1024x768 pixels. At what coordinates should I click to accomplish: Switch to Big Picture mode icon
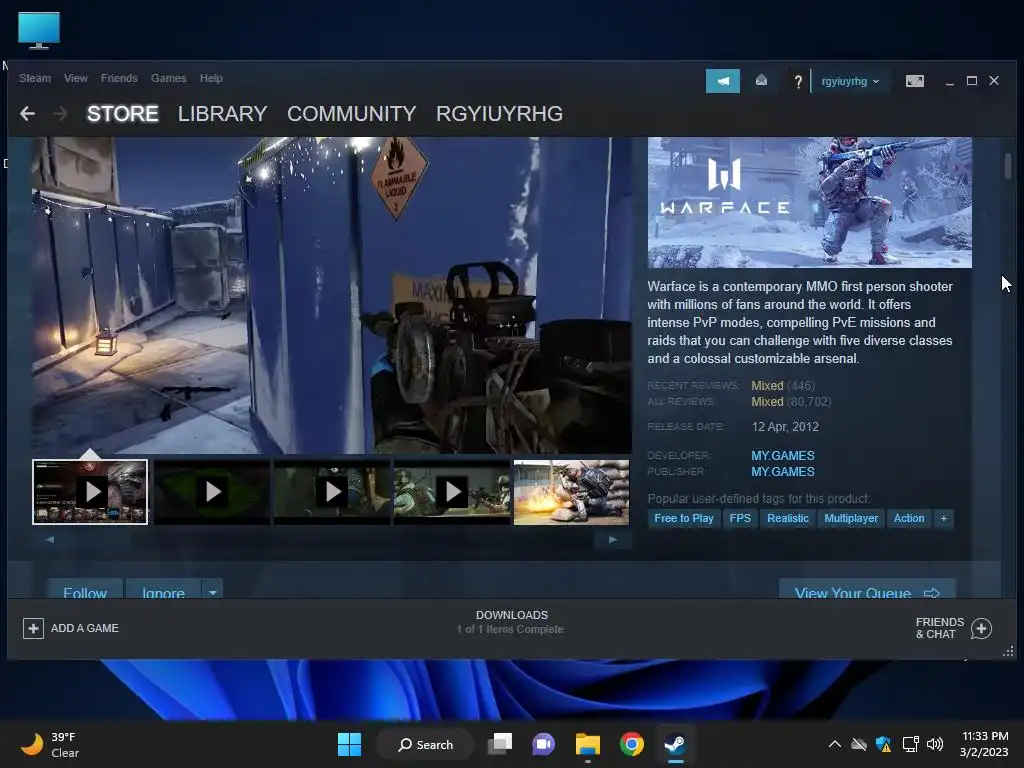914,80
